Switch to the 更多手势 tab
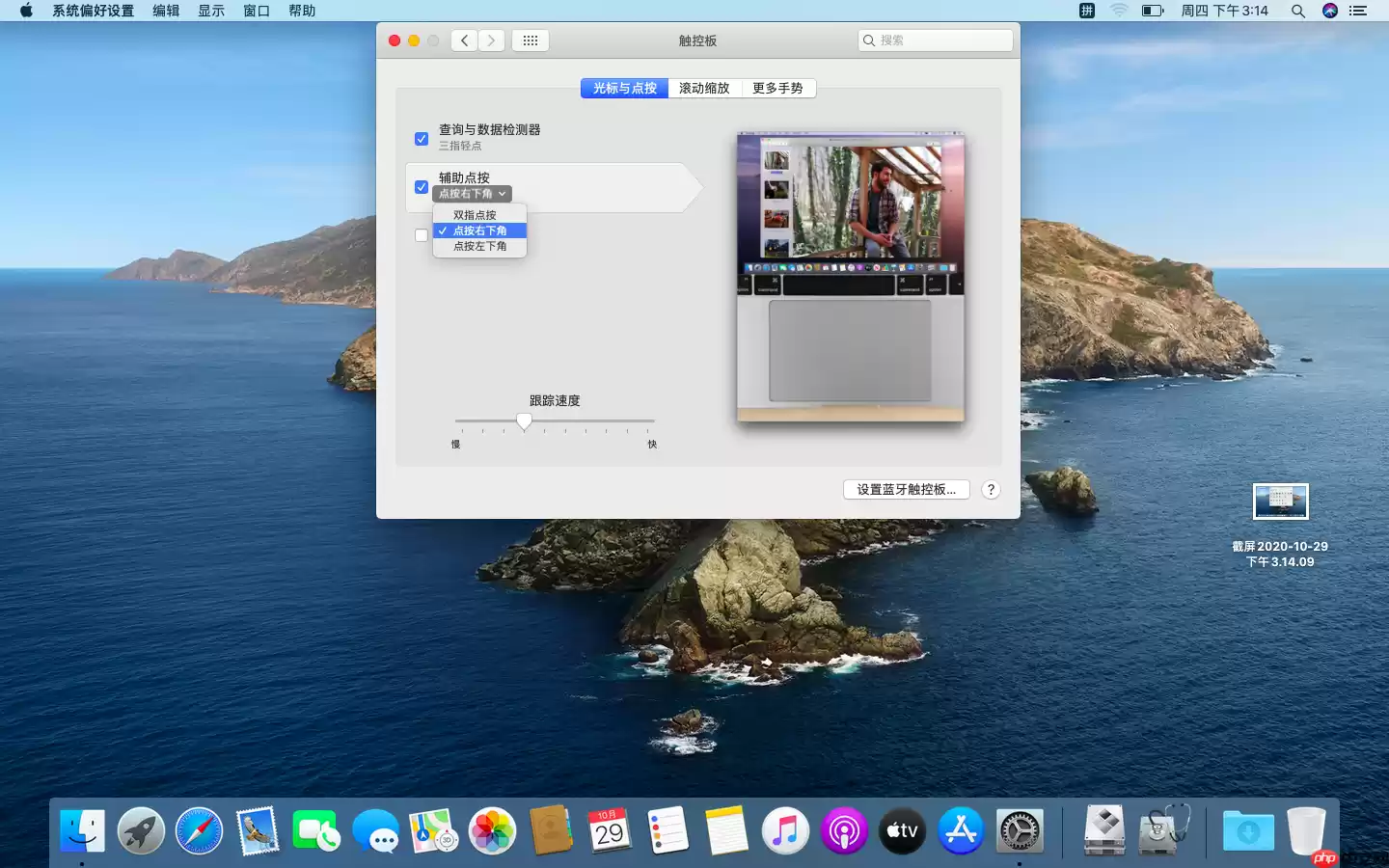 777,88
